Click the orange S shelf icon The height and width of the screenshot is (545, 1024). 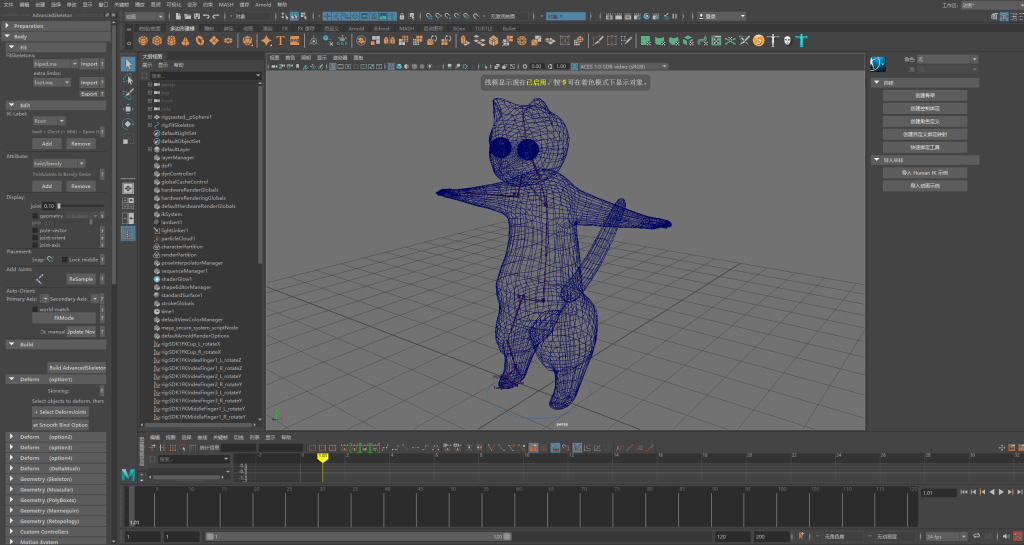758,40
